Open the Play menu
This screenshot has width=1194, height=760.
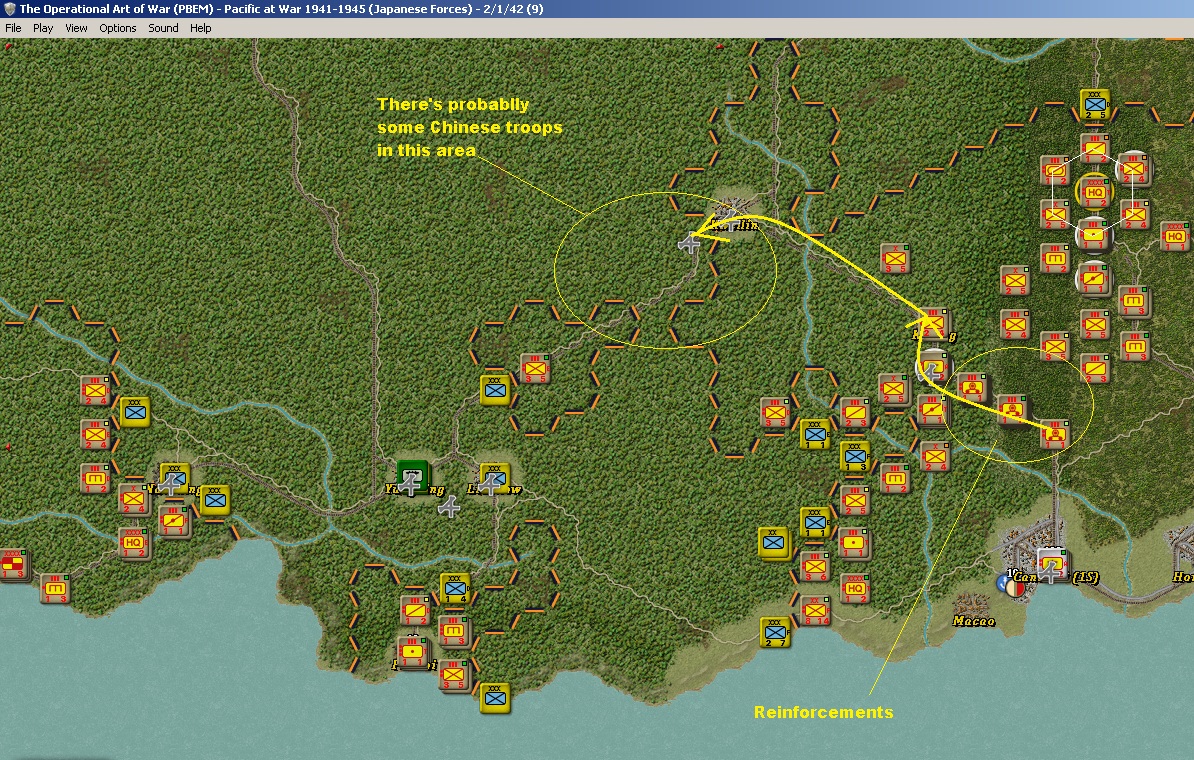pos(43,28)
